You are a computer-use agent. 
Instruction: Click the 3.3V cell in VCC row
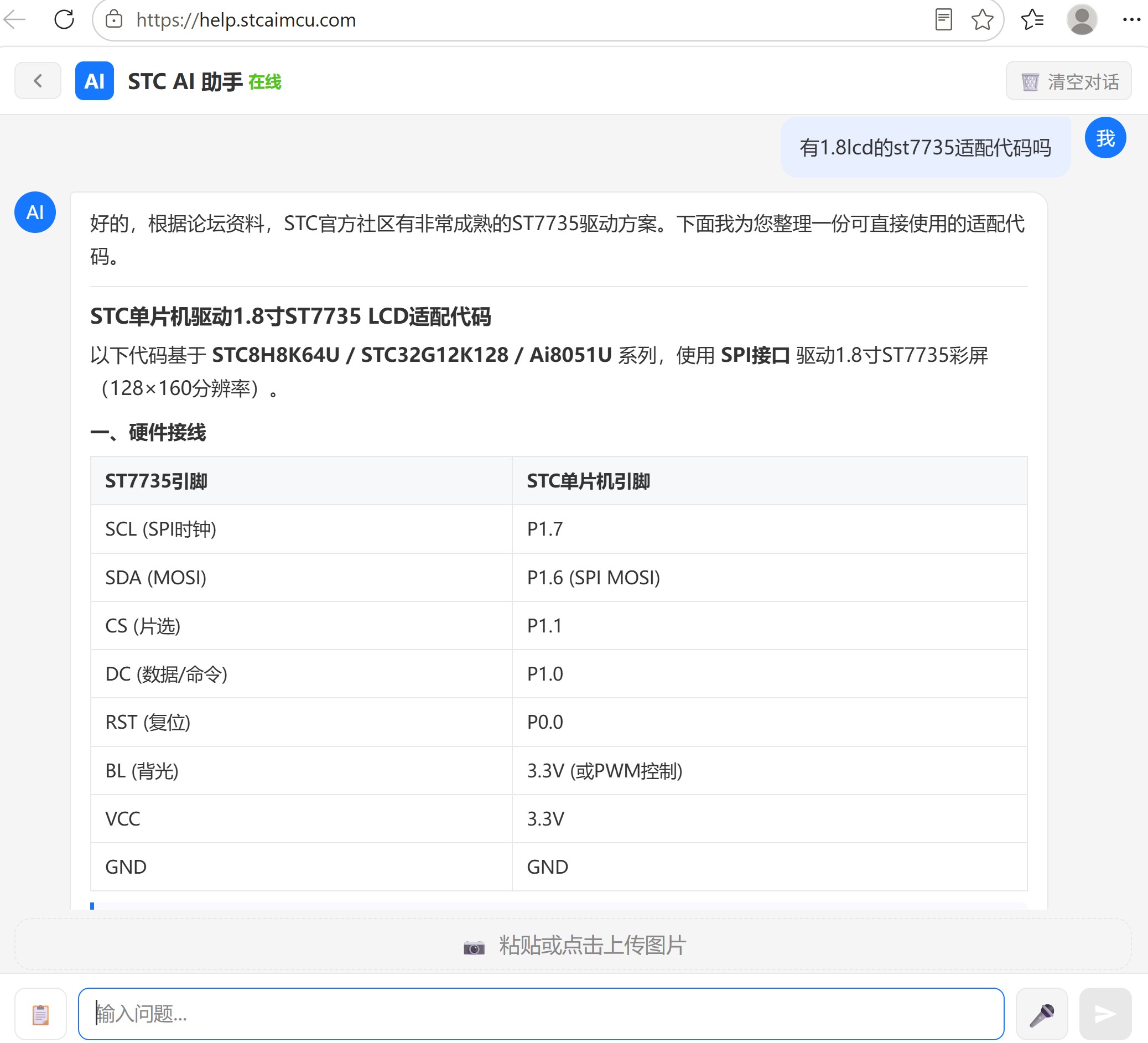[x=770, y=818]
